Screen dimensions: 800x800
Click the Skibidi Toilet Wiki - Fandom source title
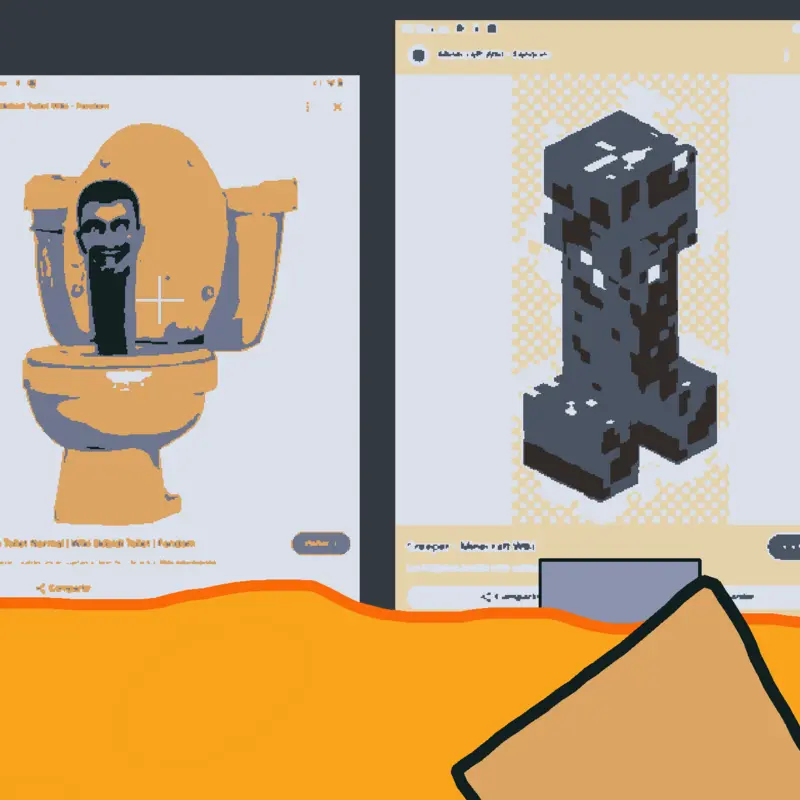coord(54,106)
